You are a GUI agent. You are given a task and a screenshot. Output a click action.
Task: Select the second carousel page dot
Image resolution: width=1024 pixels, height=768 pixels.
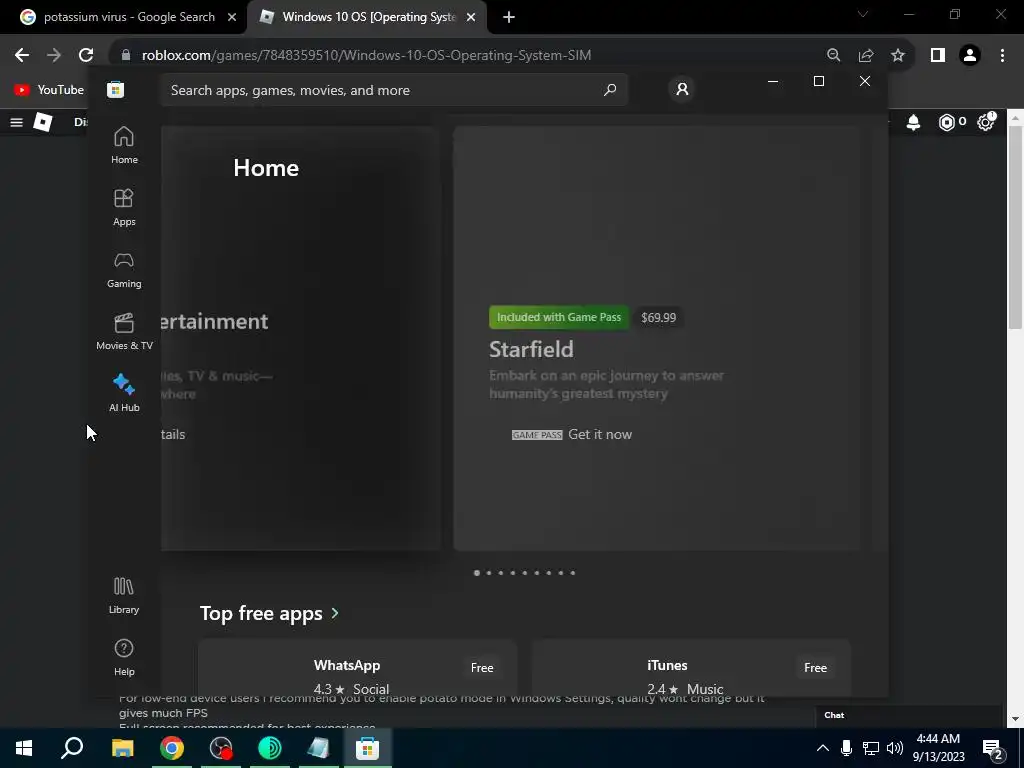click(488, 573)
